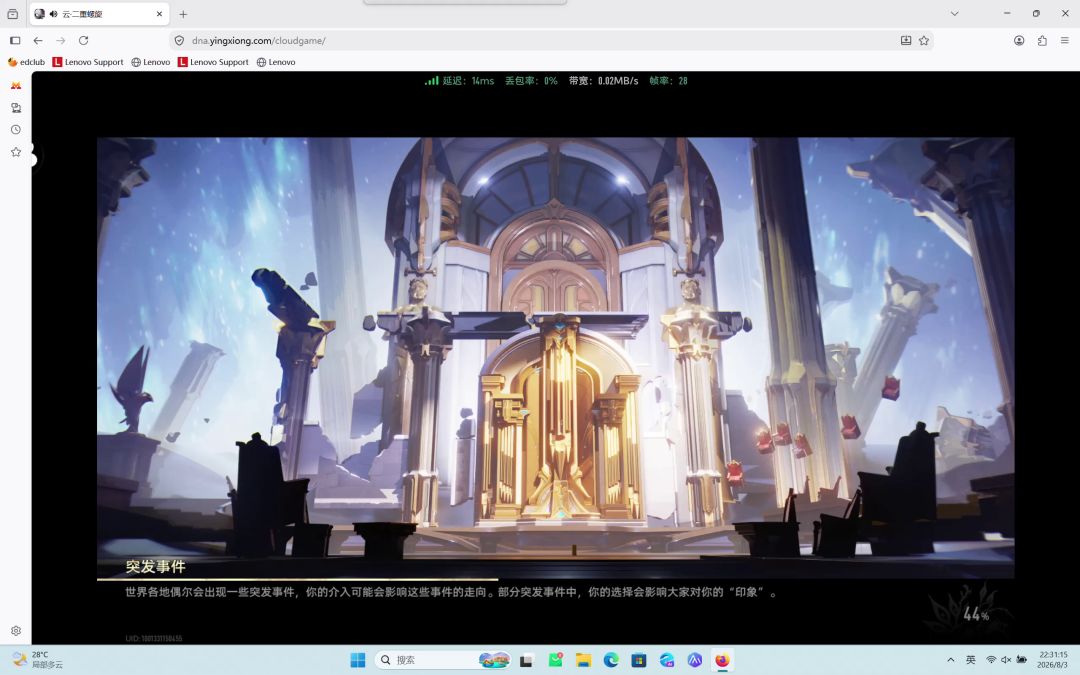Open Task View on the taskbar
This screenshot has height=675, width=1080.
pos(526,660)
